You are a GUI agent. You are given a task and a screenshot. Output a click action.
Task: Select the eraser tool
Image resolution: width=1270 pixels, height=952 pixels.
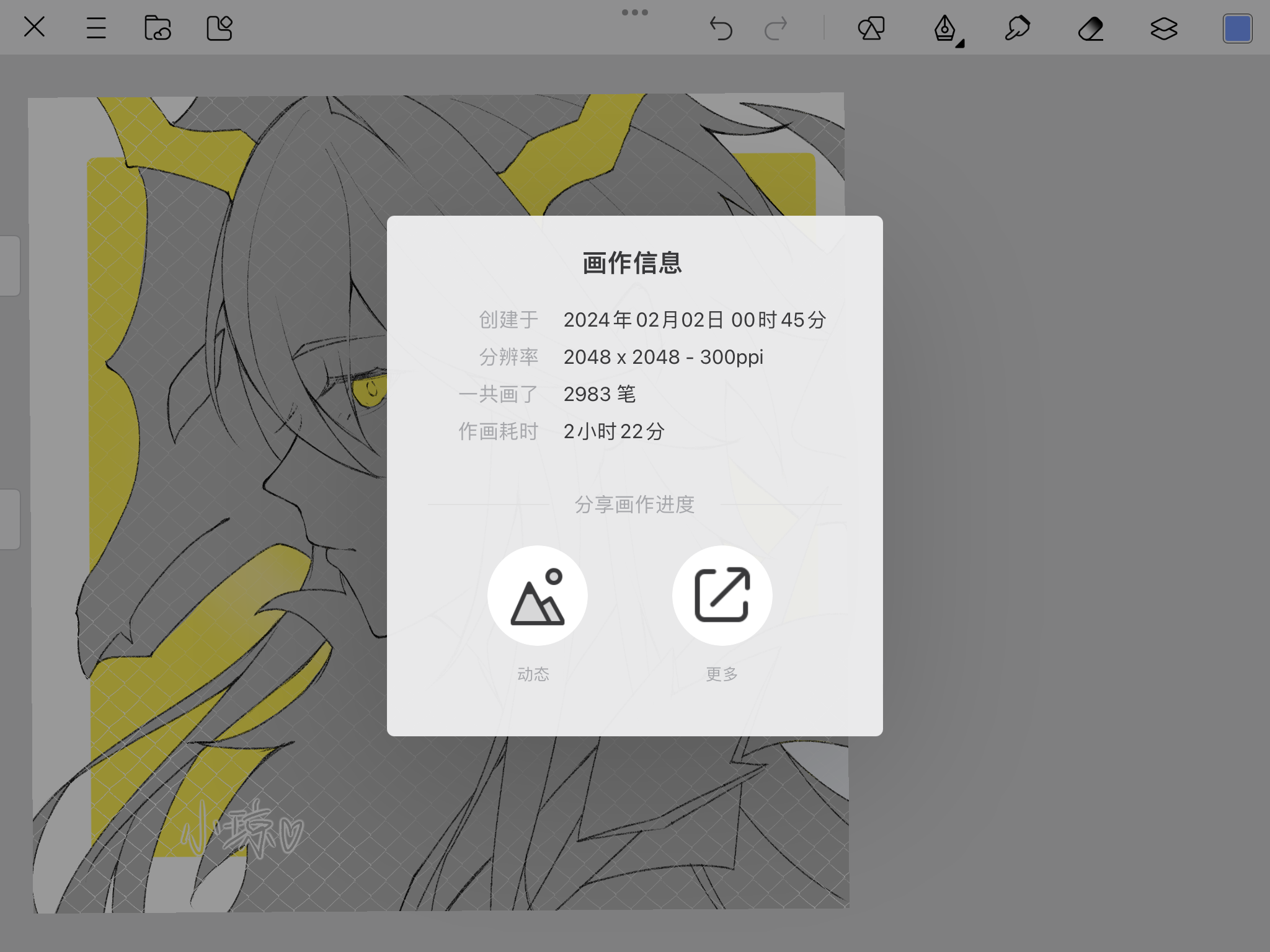click(x=1091, y=29)
